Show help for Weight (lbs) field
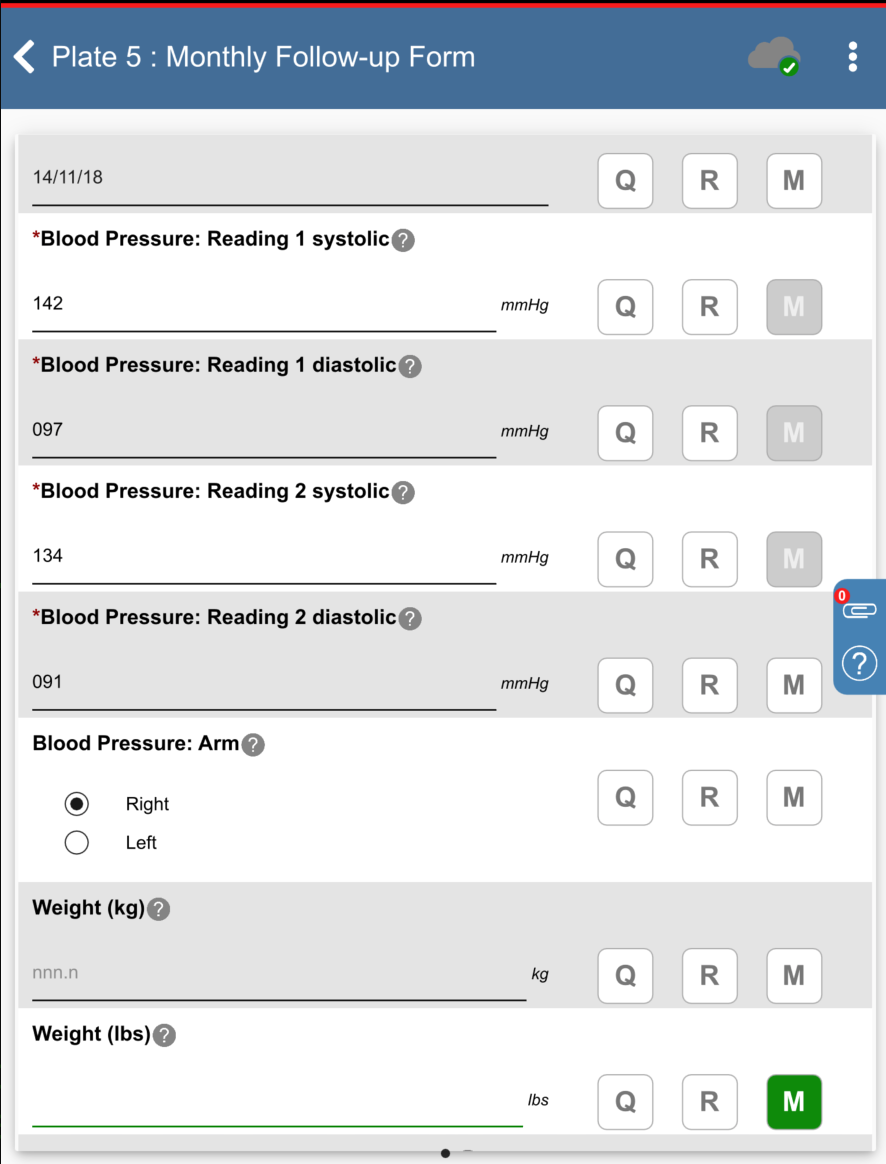The height and width of the screenshot is (1164, 886). [164, 1035]
